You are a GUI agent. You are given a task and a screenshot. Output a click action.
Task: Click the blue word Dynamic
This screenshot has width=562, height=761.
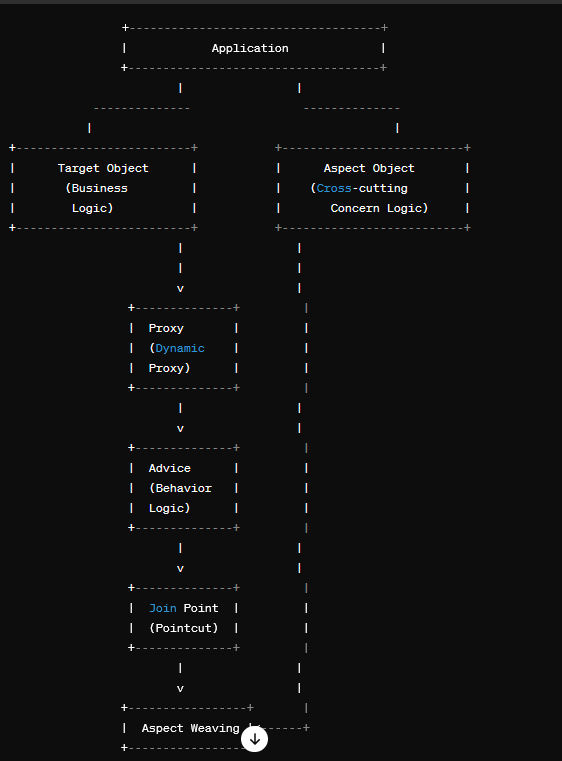click(180, 348)
